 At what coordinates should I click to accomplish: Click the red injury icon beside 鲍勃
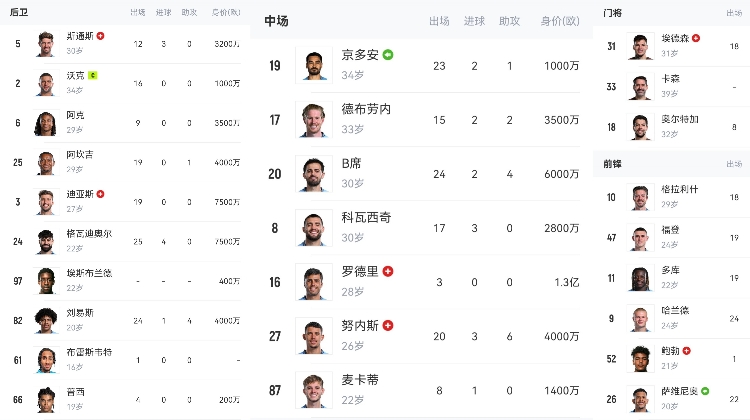point(687,351)
